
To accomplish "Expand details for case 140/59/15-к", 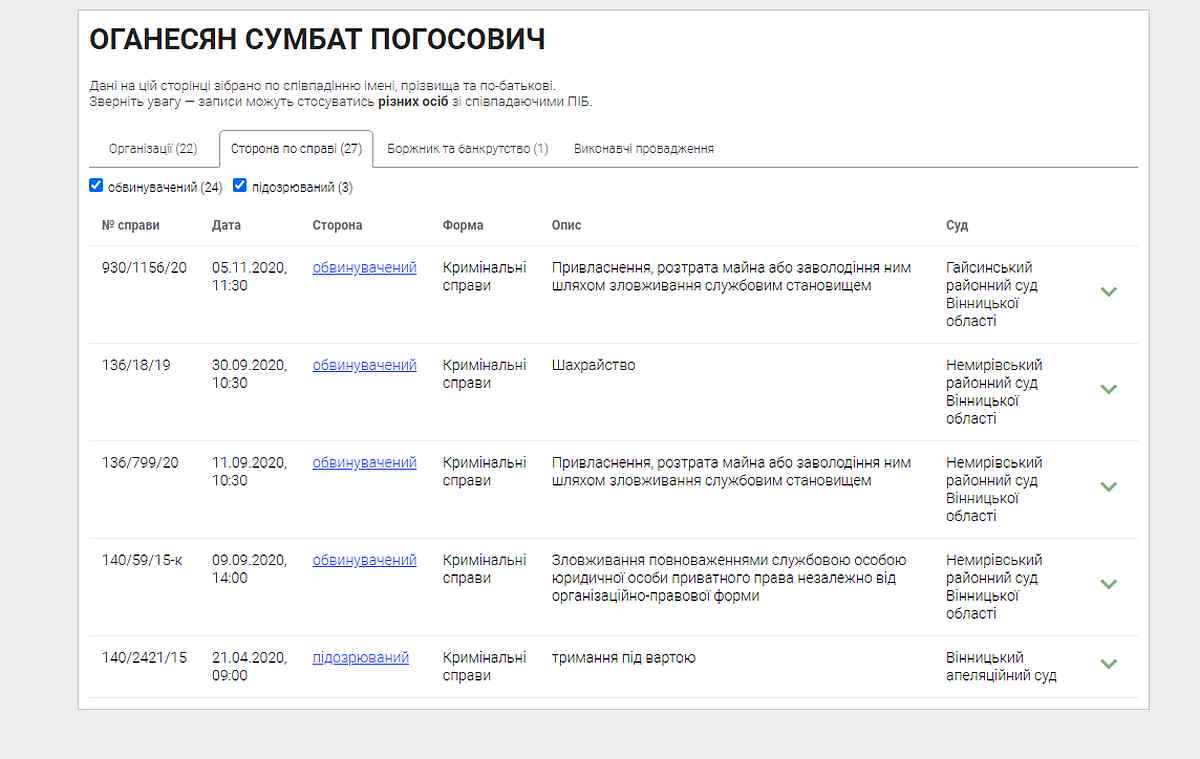I will 1108,584.
